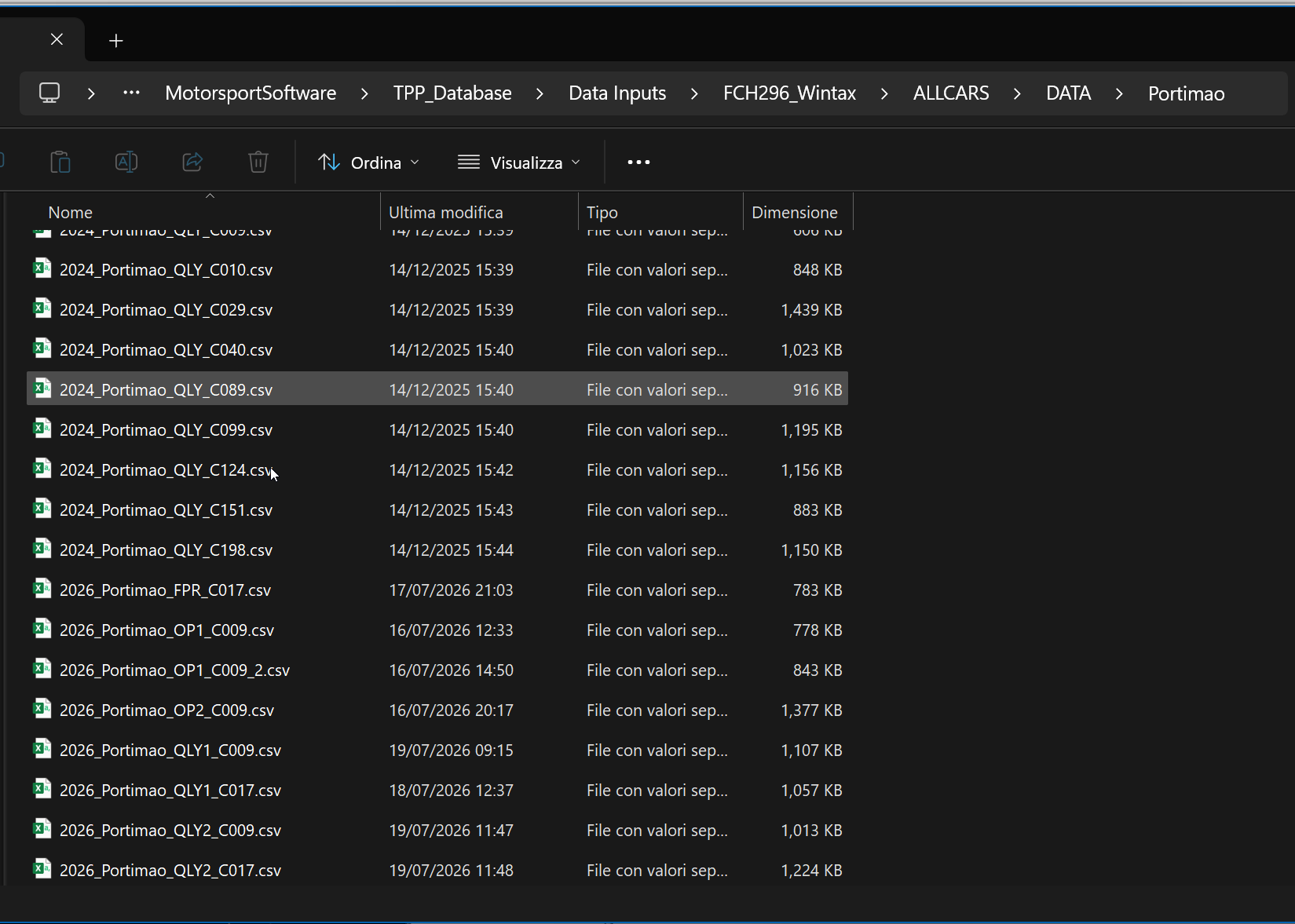Navigate to MotorsportSoftware breadcrumb
Viewport: 1295px width, 924px height.
251,93
